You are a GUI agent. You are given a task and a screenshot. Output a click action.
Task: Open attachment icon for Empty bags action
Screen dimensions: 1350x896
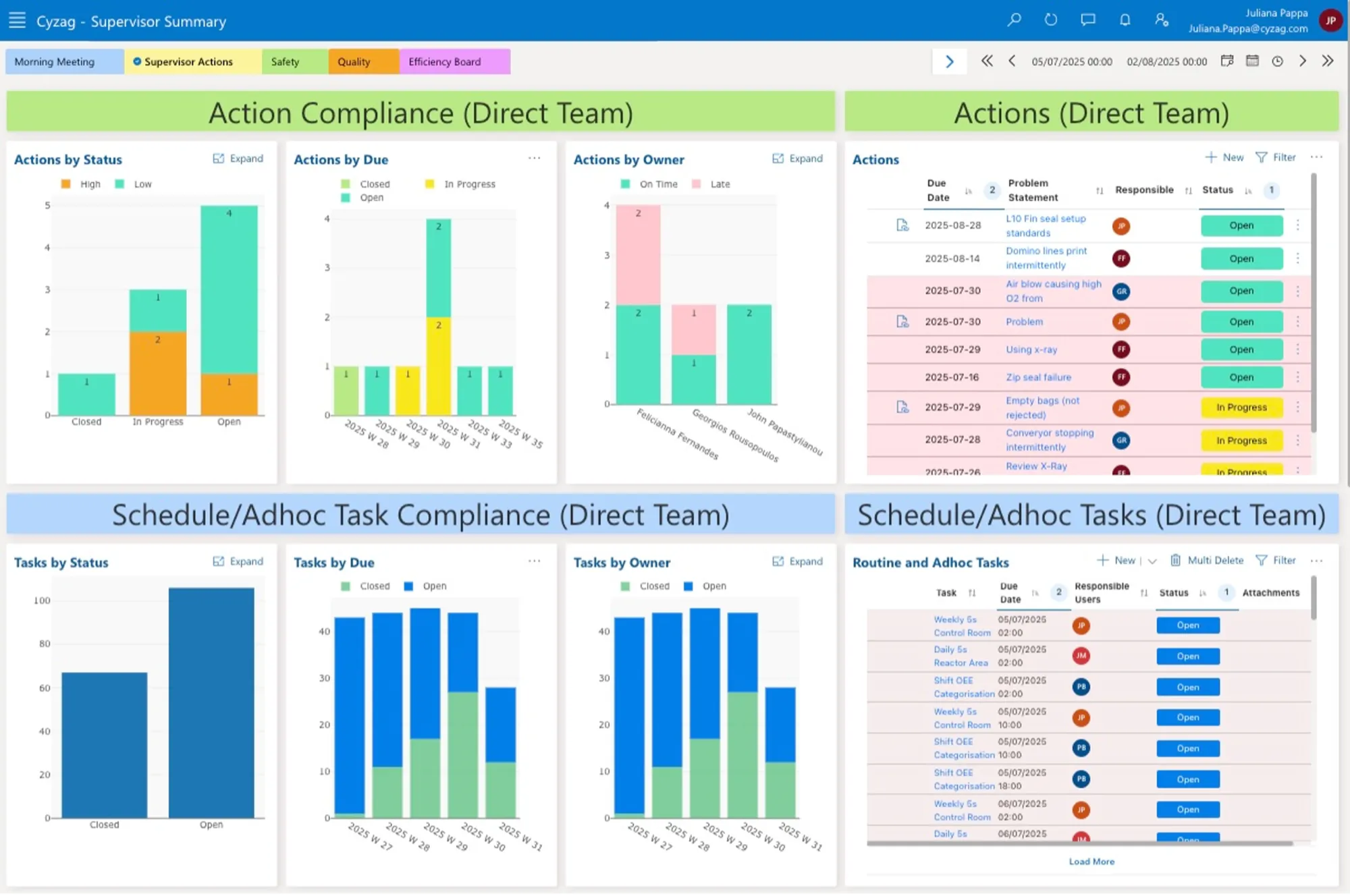click(x=902, y=407)
